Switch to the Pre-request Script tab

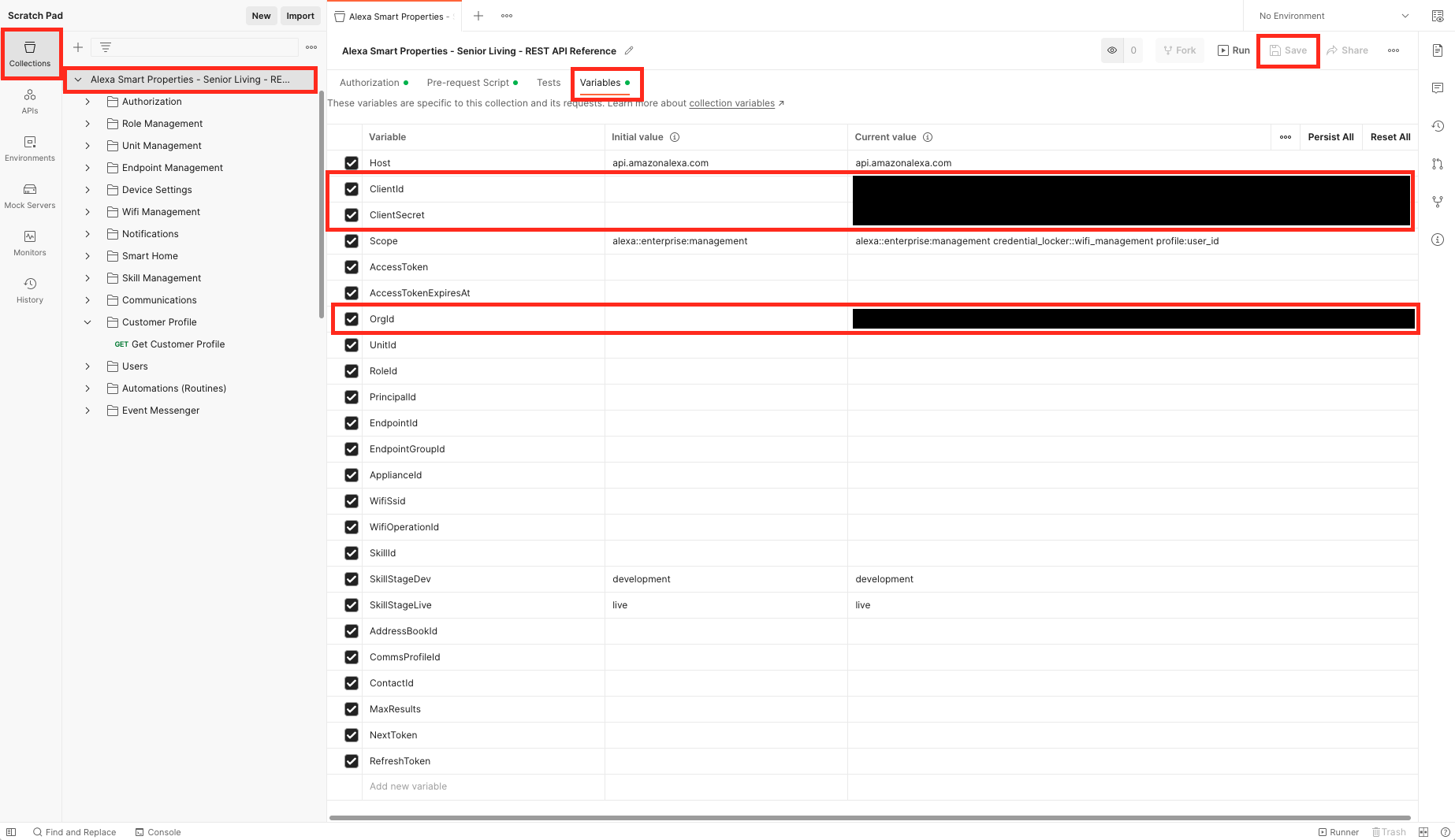pos(472,83)
